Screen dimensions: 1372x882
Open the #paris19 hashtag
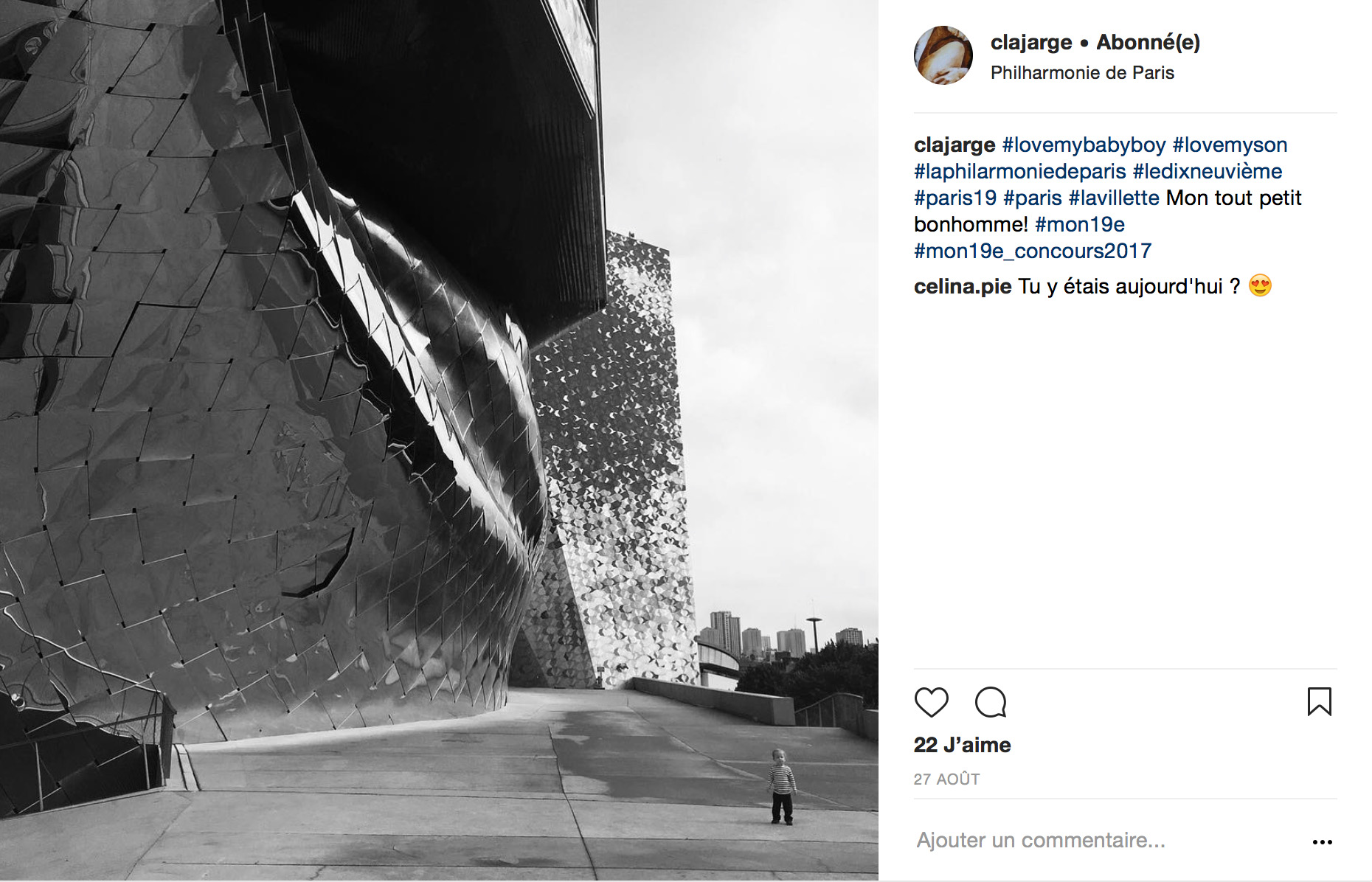pyautogui.click(x=955, y=198)
